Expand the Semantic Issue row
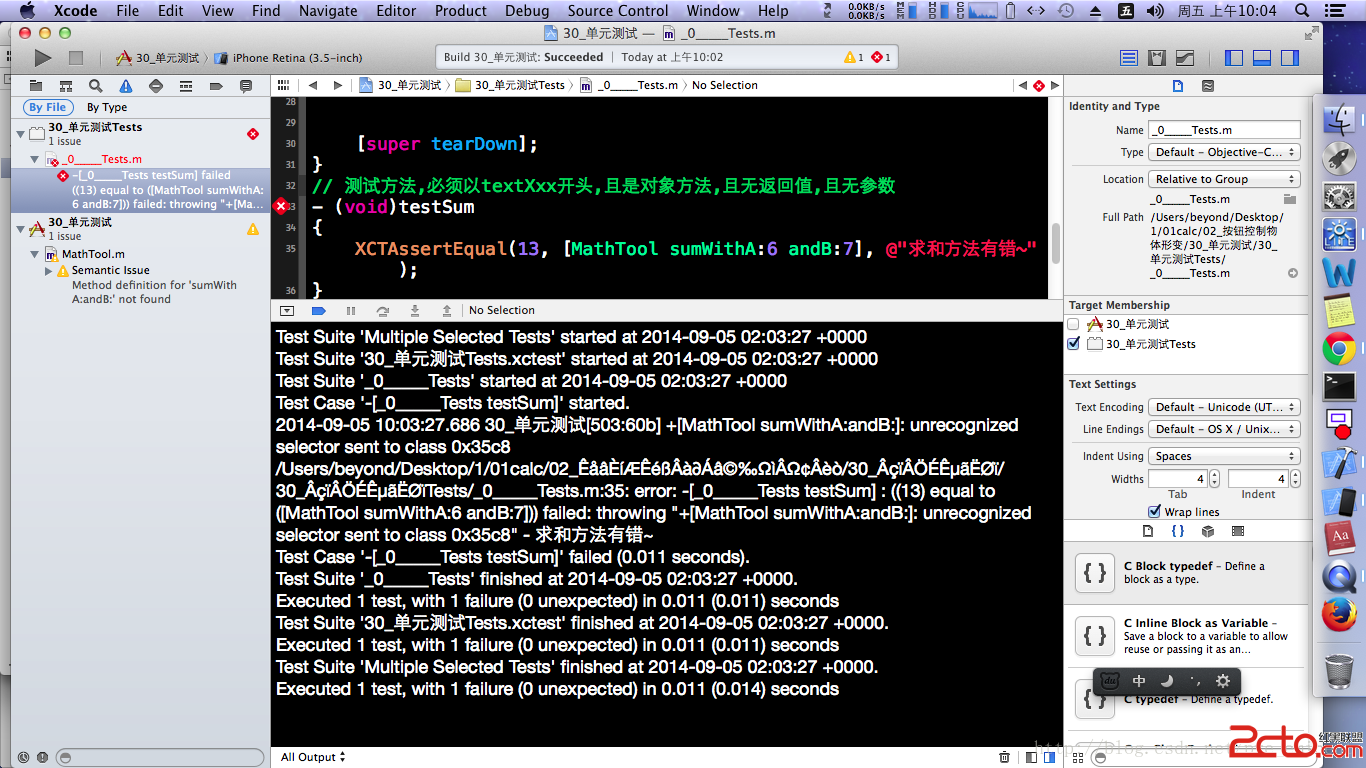The height and width of the screenshot is (768, 1366). 48,270
